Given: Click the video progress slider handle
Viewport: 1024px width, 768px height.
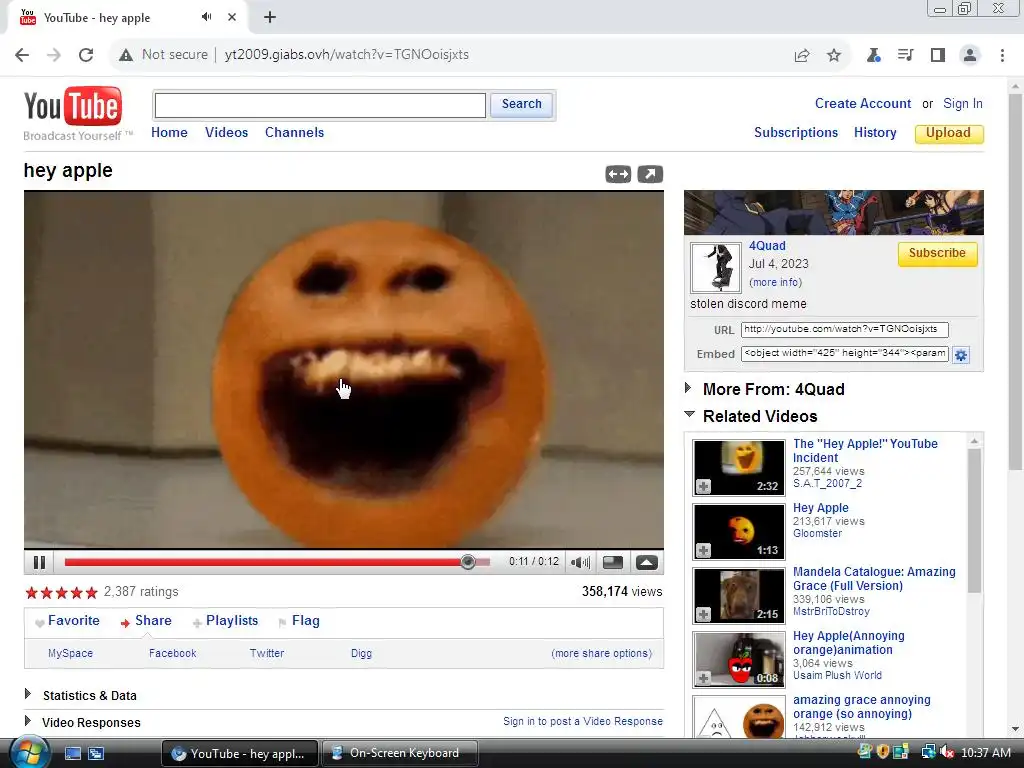Looking at the screenshot, I should 468,562.
